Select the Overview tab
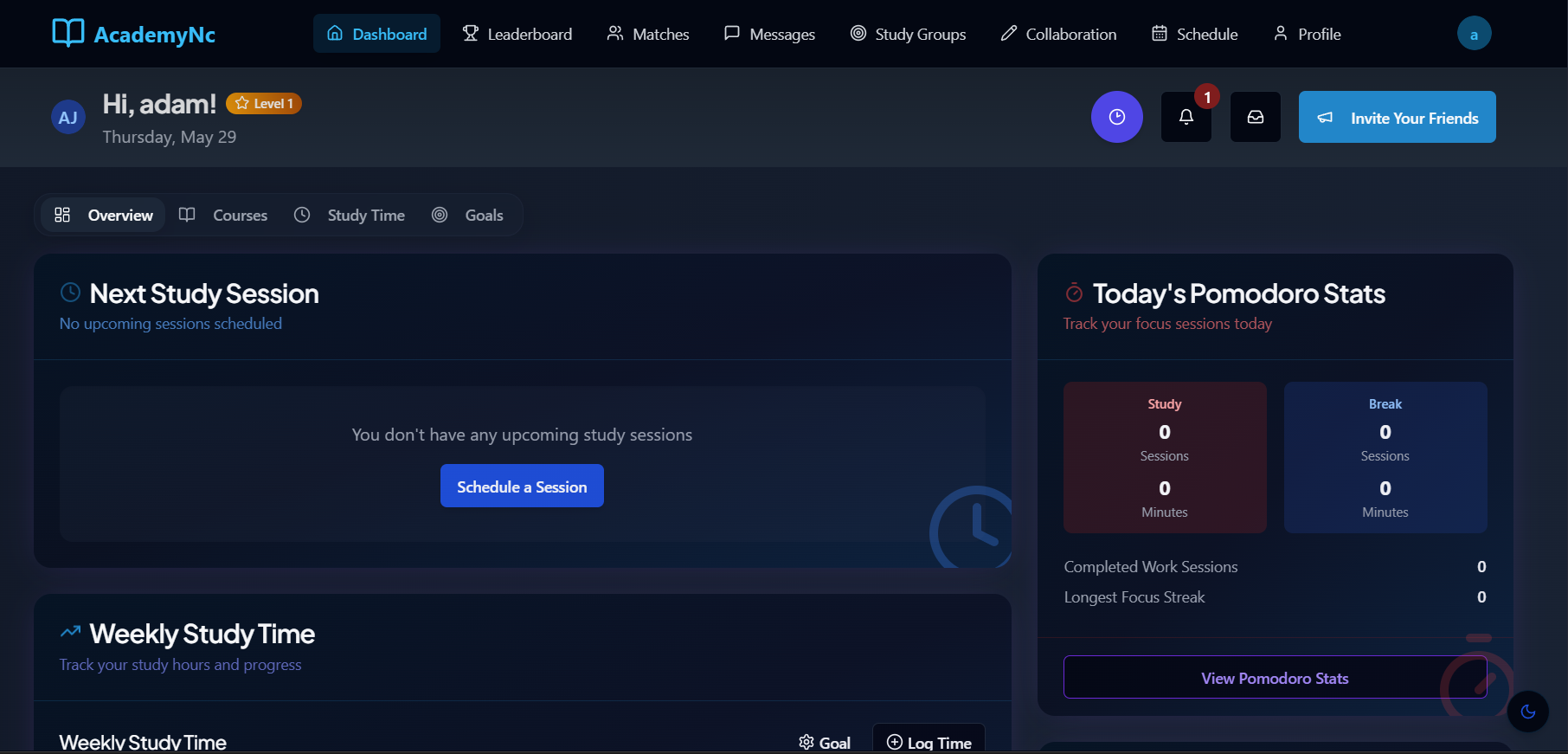This screenshot has width=1568, height=754. point(103,215)
